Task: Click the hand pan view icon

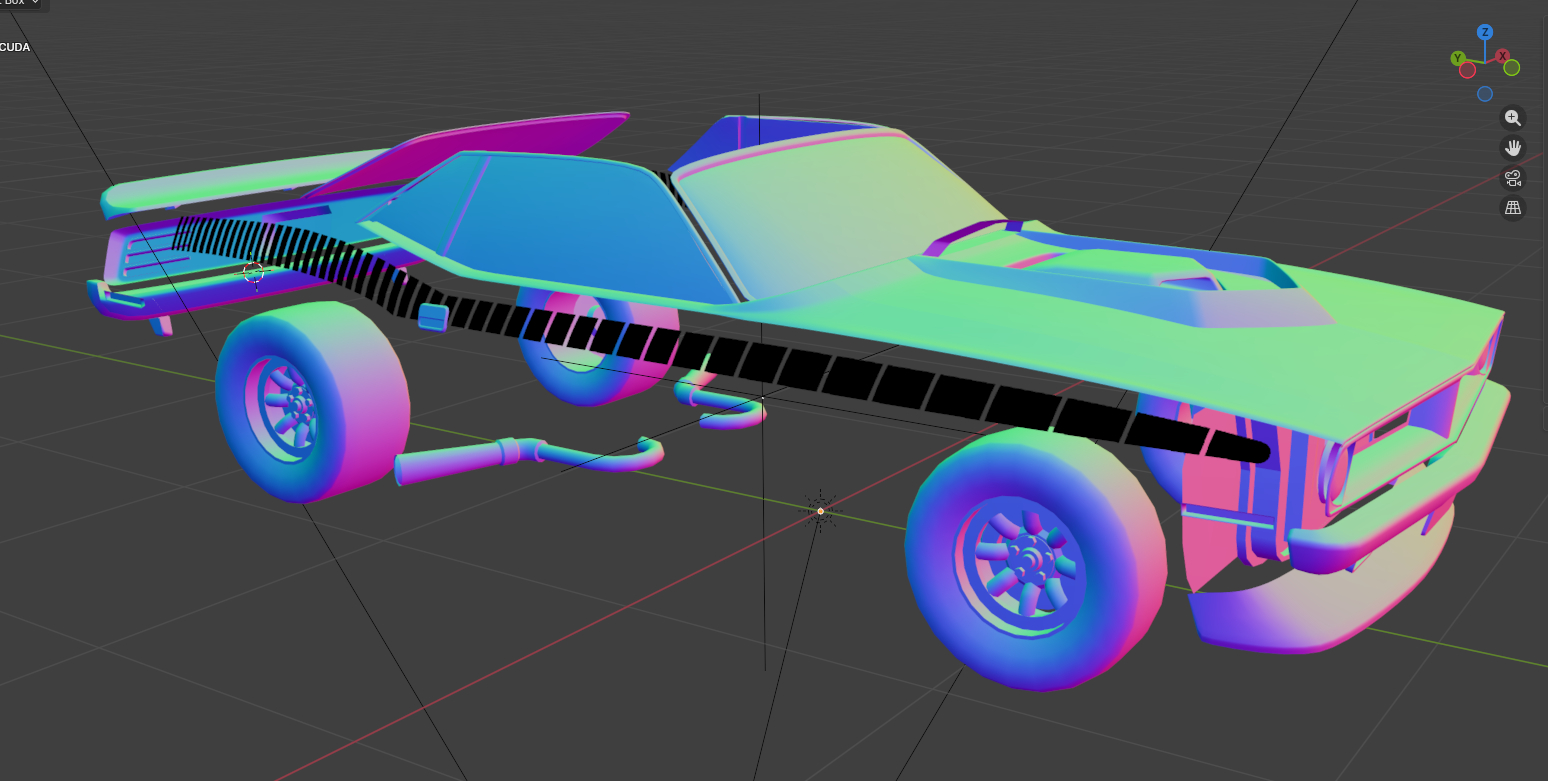Action: click(1513, 148)
